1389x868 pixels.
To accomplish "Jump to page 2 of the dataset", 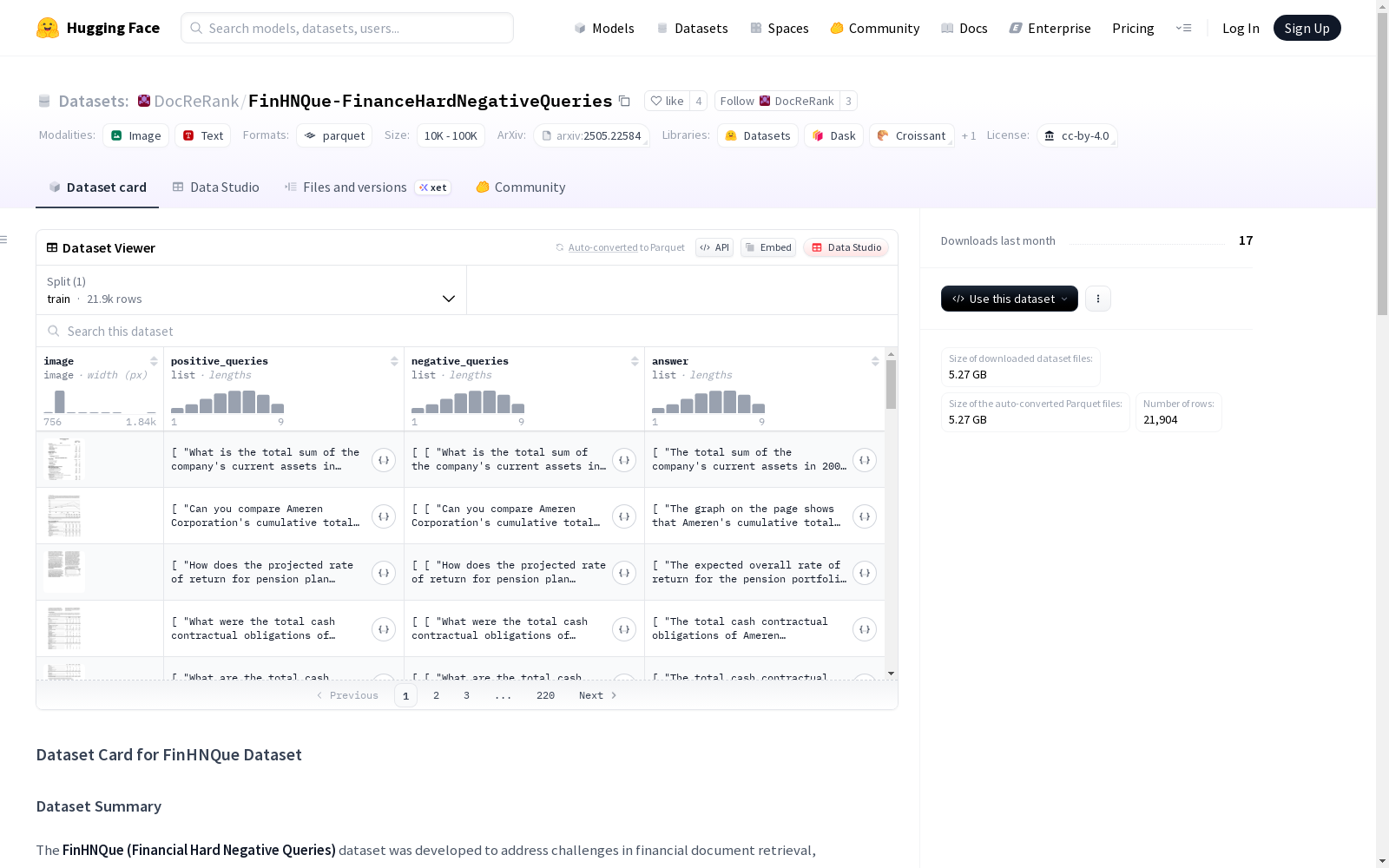I will (x=436, y=695).
